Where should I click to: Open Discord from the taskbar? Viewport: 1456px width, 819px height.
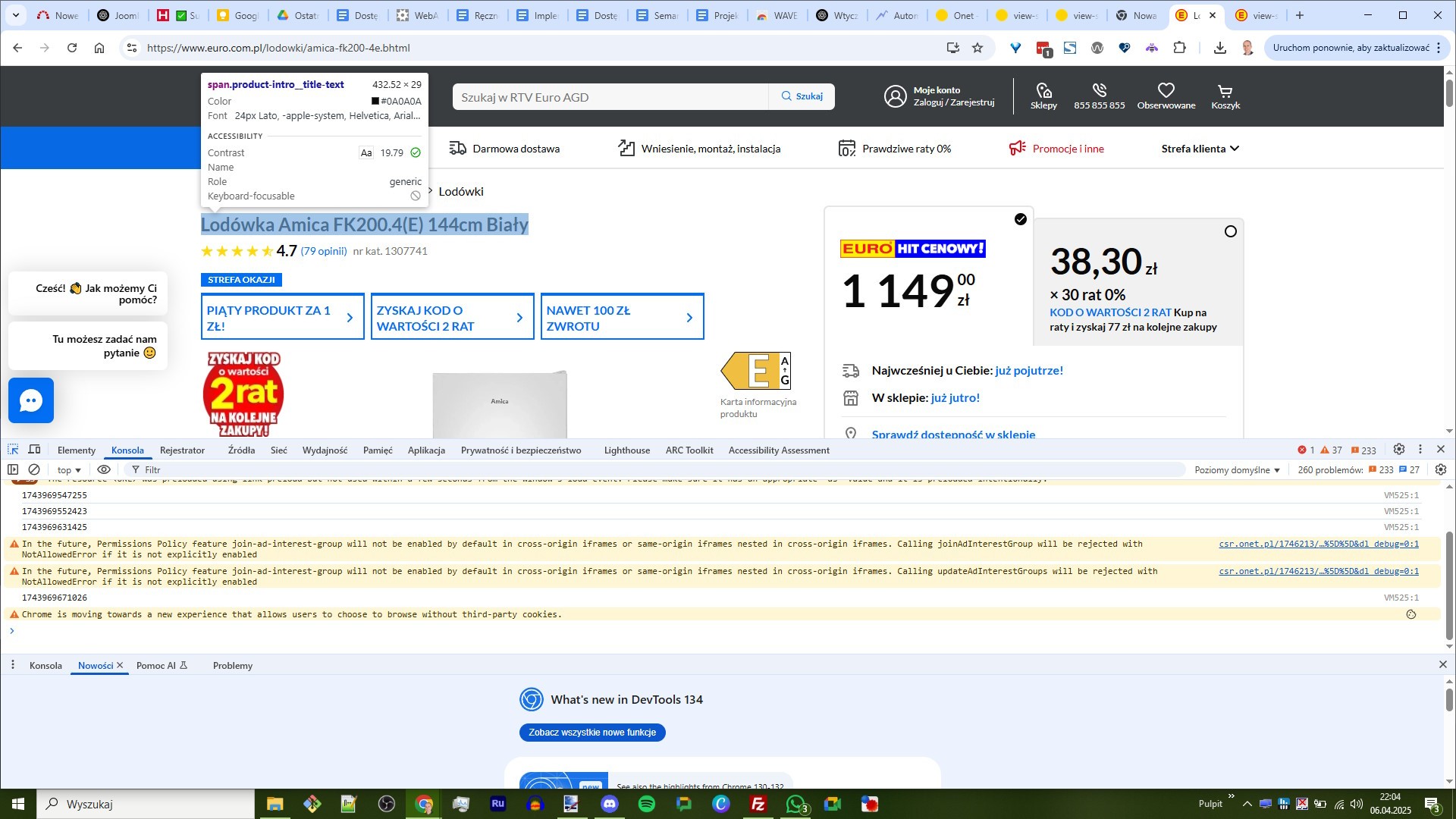click(x=610, y=804)
